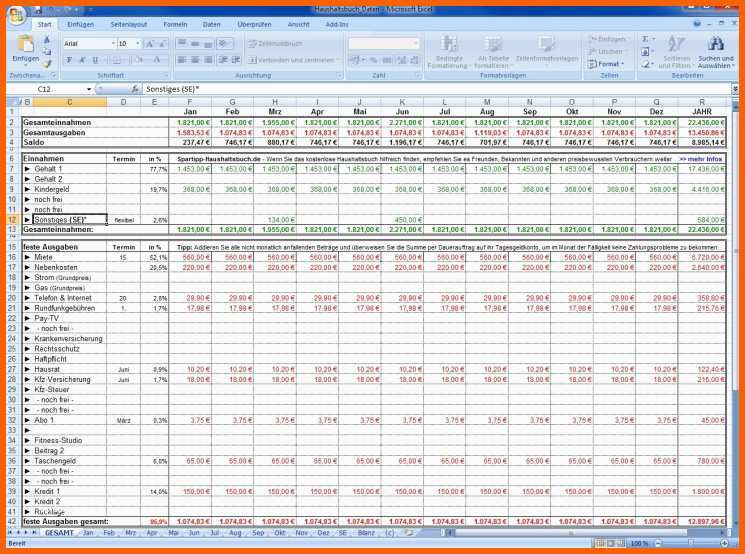Open the Name Box dropdown arrow
745x554 pixels.
tap(89, 89)
